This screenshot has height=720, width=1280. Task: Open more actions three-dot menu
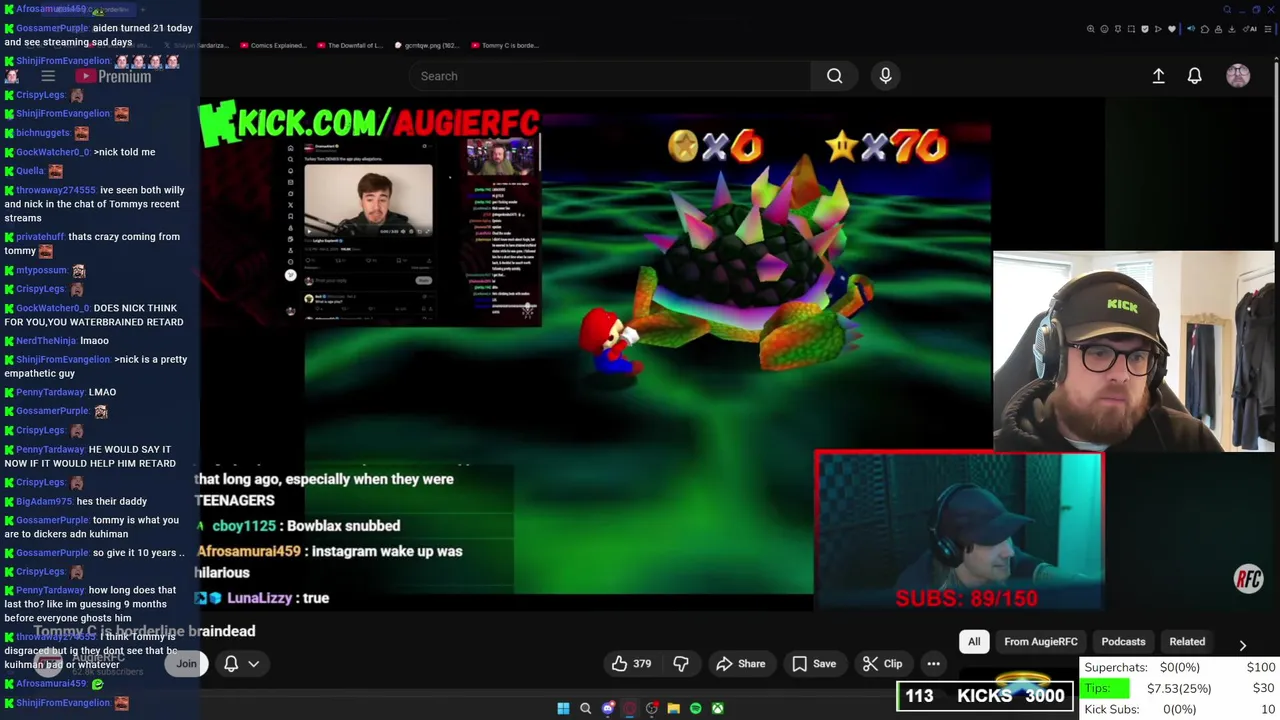[933, 664]
